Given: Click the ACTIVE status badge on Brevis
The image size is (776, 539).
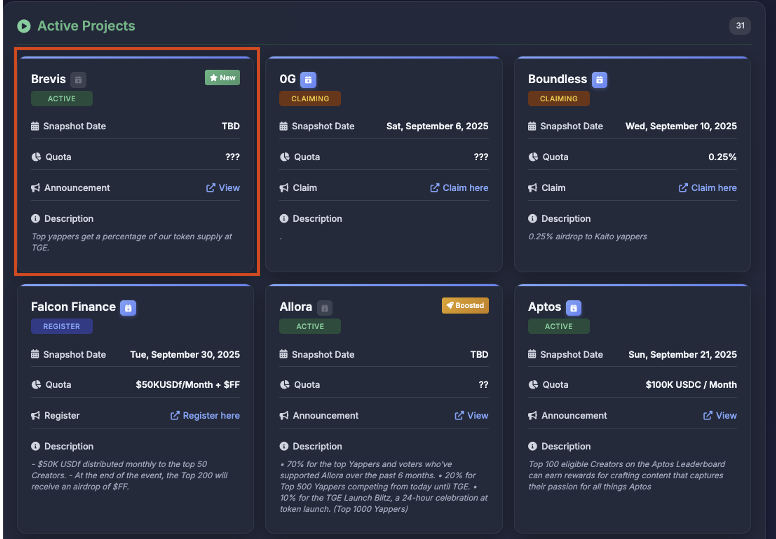Looking at the screenshot, I should [x=62, y=98].
